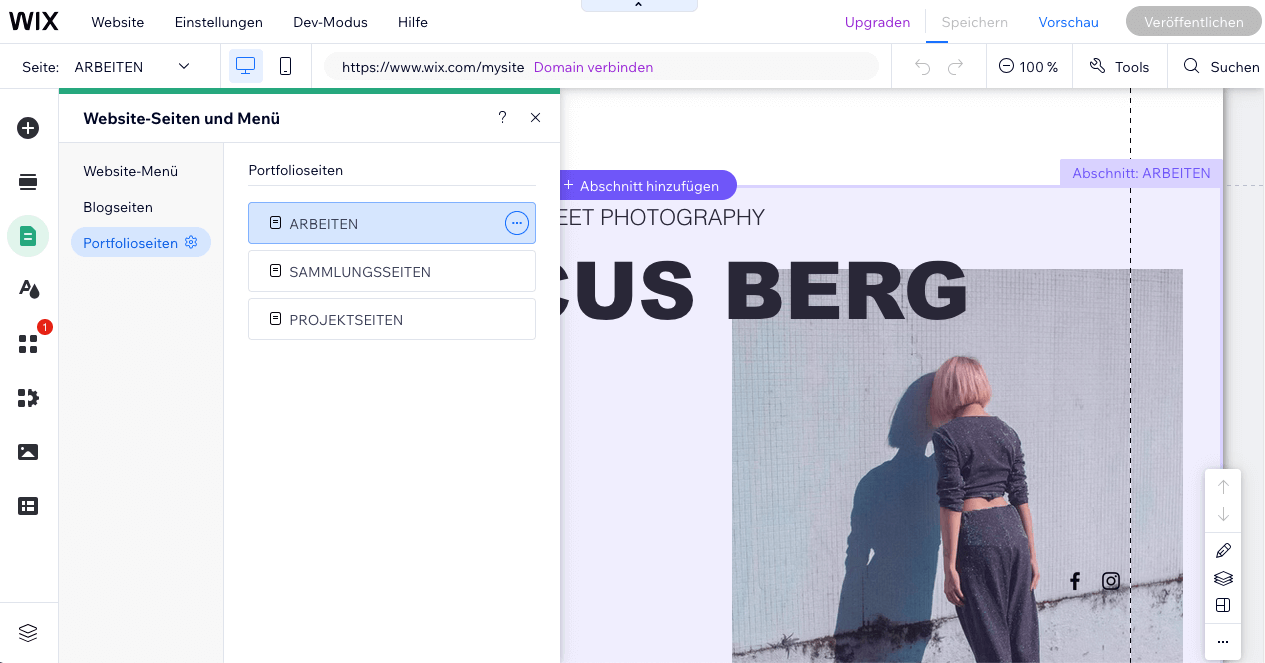Open the Einstellungen menu
The height and width of the screenshot is (663, 1265).
click(x=219, y=22)
